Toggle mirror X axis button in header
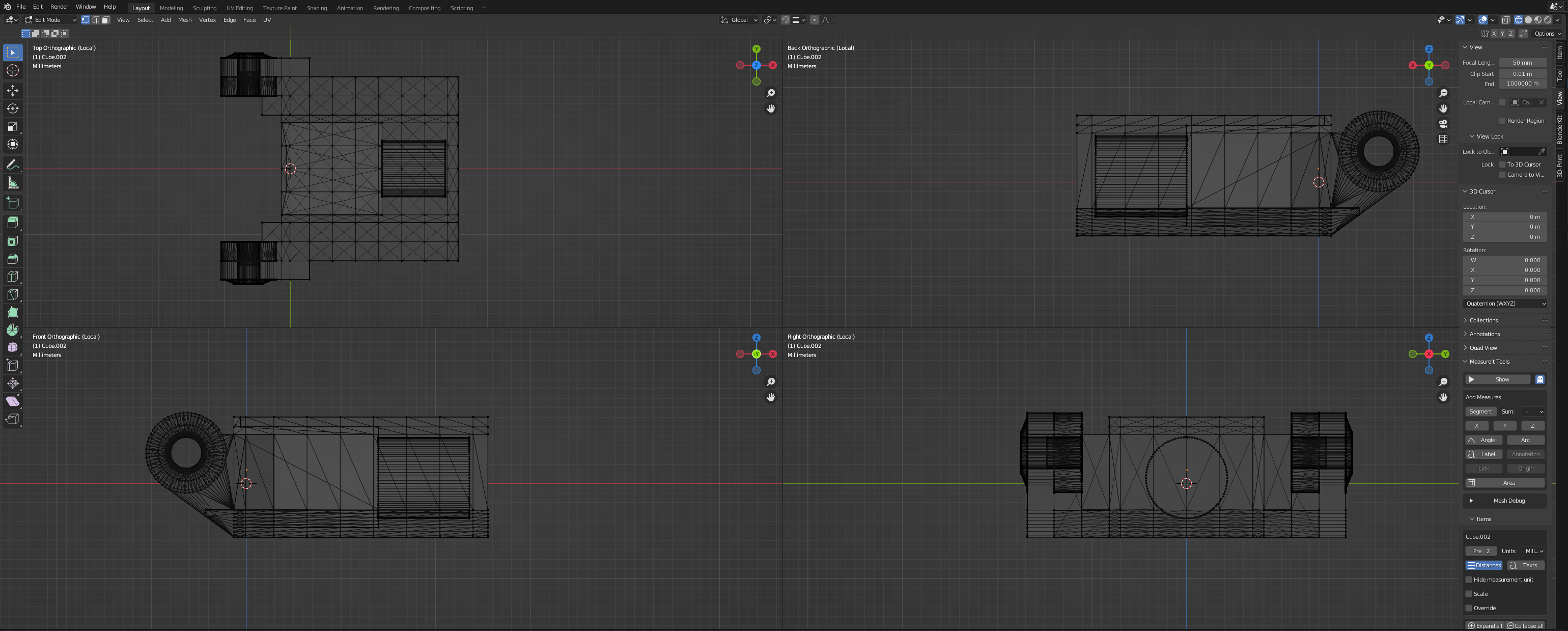The width and height of the screenshot is (1568, 631). 1493,34
